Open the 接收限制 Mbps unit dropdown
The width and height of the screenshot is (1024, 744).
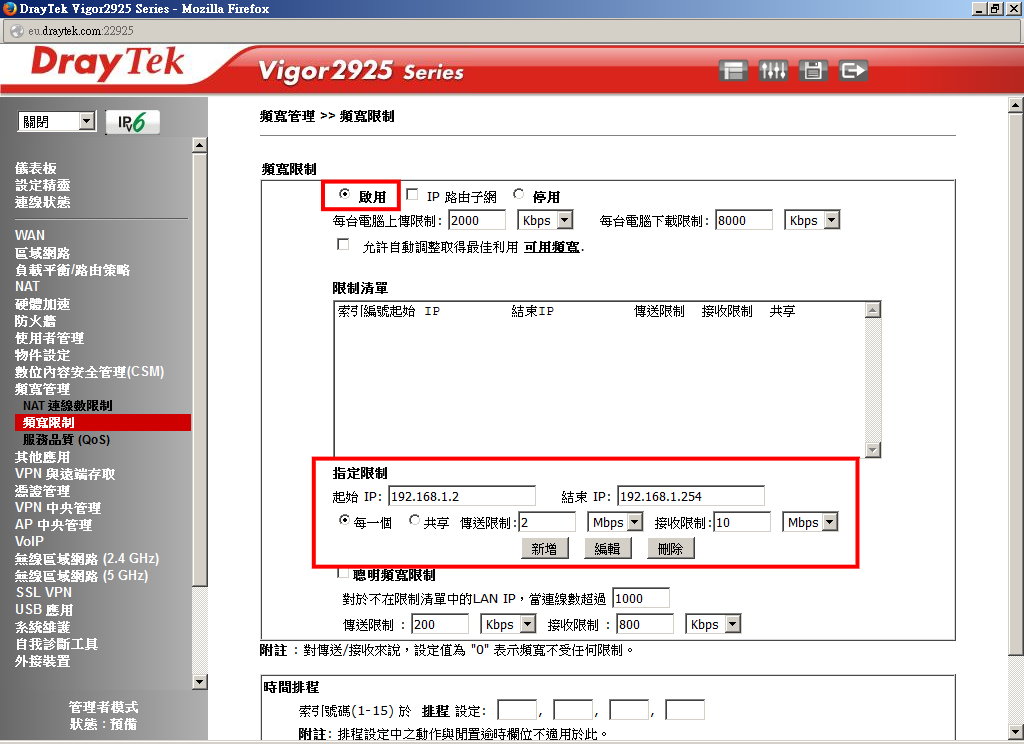click(810, 522)
